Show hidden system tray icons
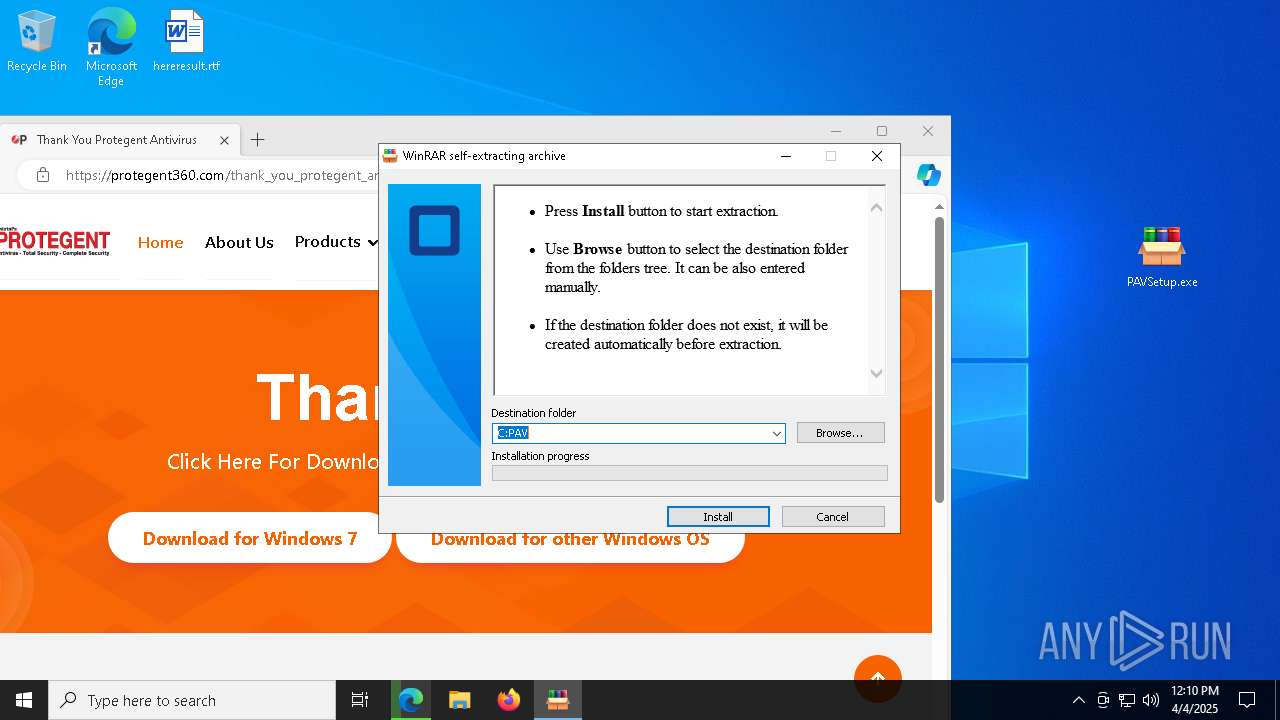 click(1078, 700)
